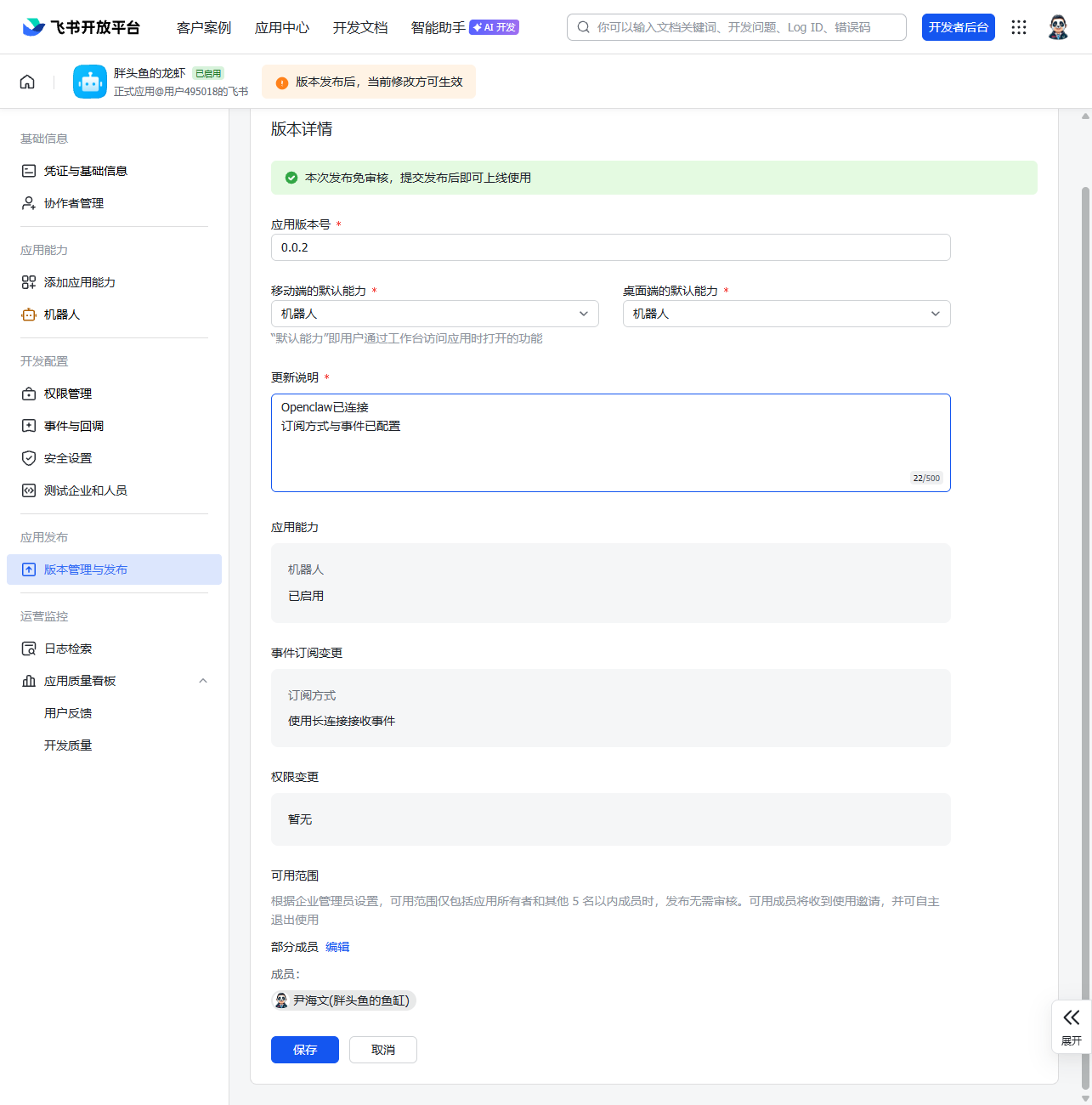Collapse the 应用质量看板 section
This screenshot has width=1092, height=1105.
click(x=203, y=681)
